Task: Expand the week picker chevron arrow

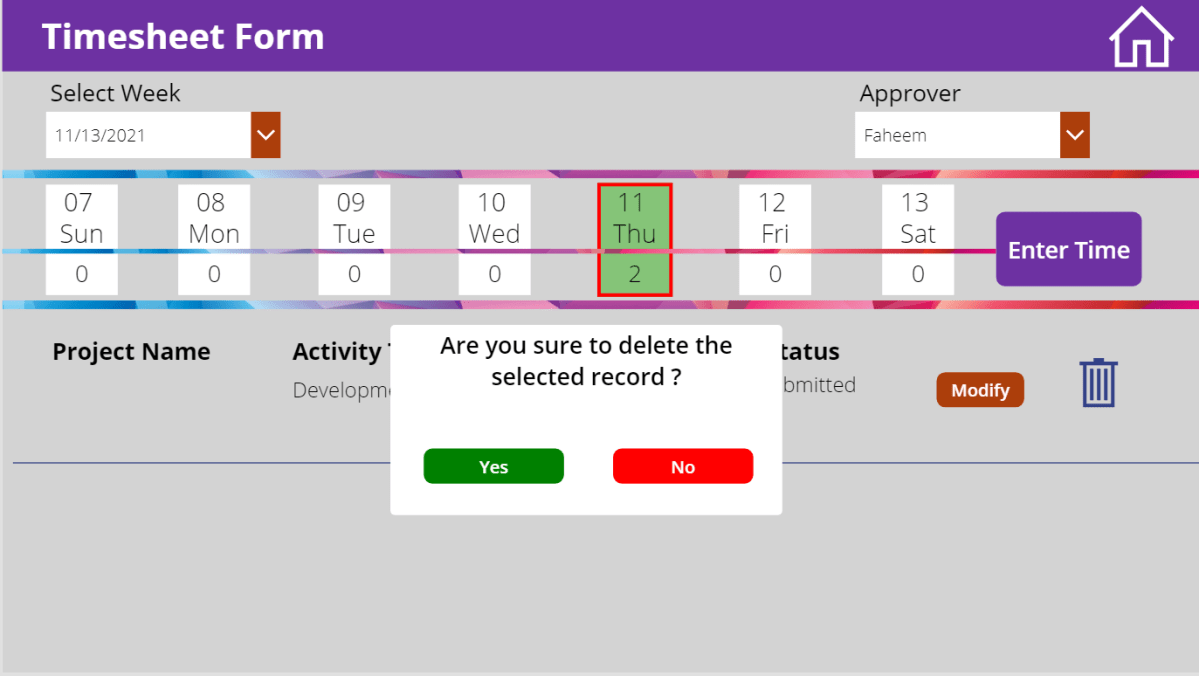Action: tap(265, 134)
